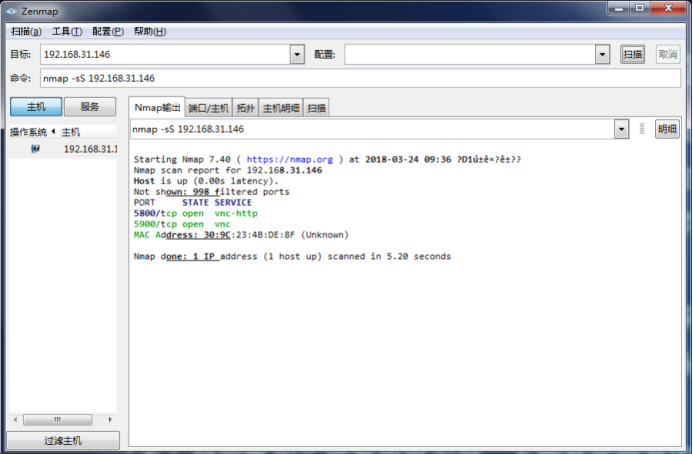
Task: Sort by the 操作系统 column header
Action: point(33,132)
